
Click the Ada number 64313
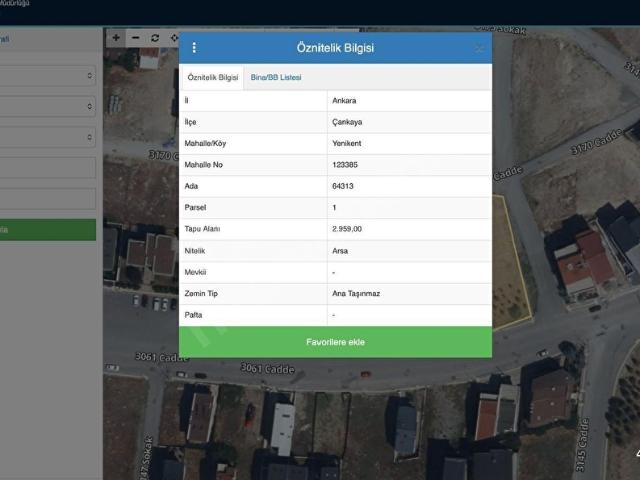pos(343,186)
